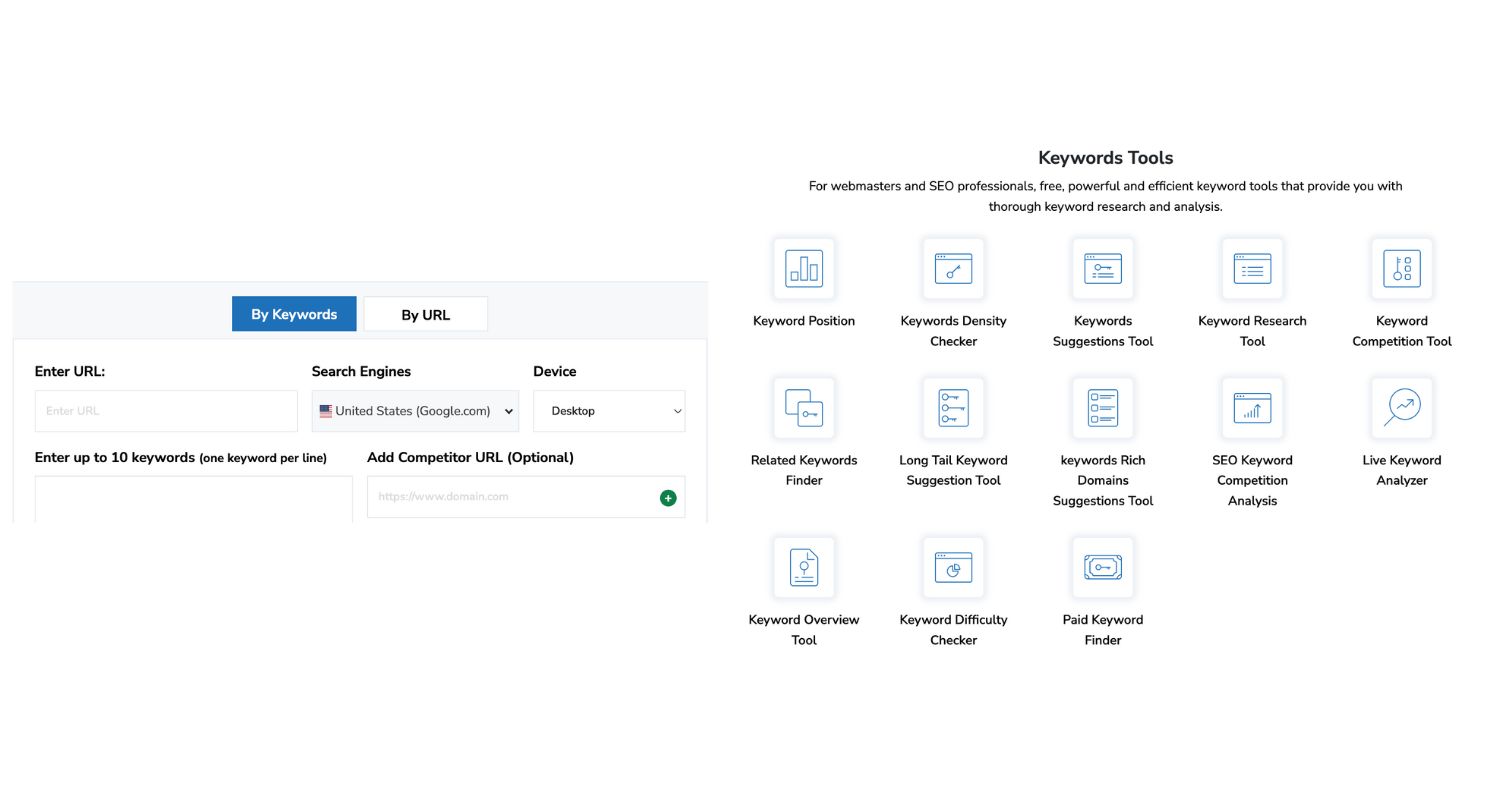1500x800 pixels.
Task: Open the Keyword Position tool icon
Action: tap(803, 268)
